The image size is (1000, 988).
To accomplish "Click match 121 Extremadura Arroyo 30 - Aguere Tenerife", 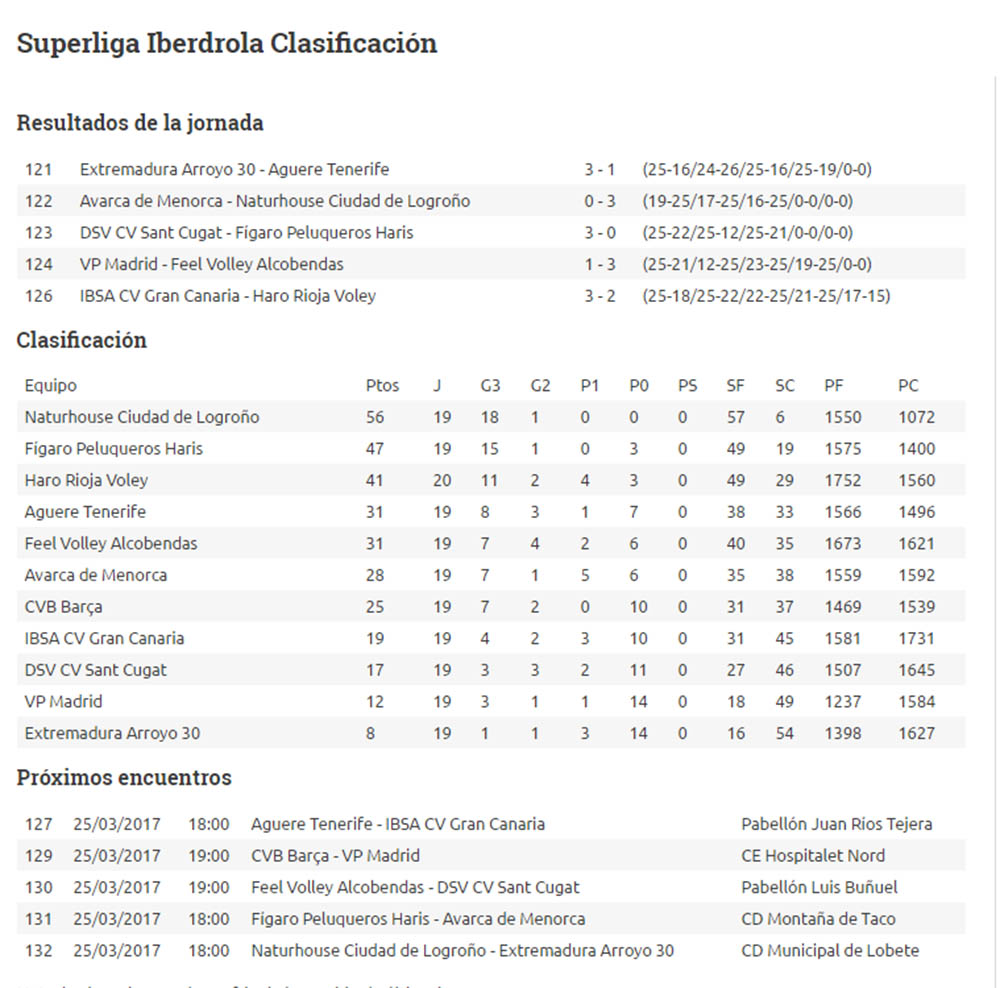I will (x=234, y=169).
